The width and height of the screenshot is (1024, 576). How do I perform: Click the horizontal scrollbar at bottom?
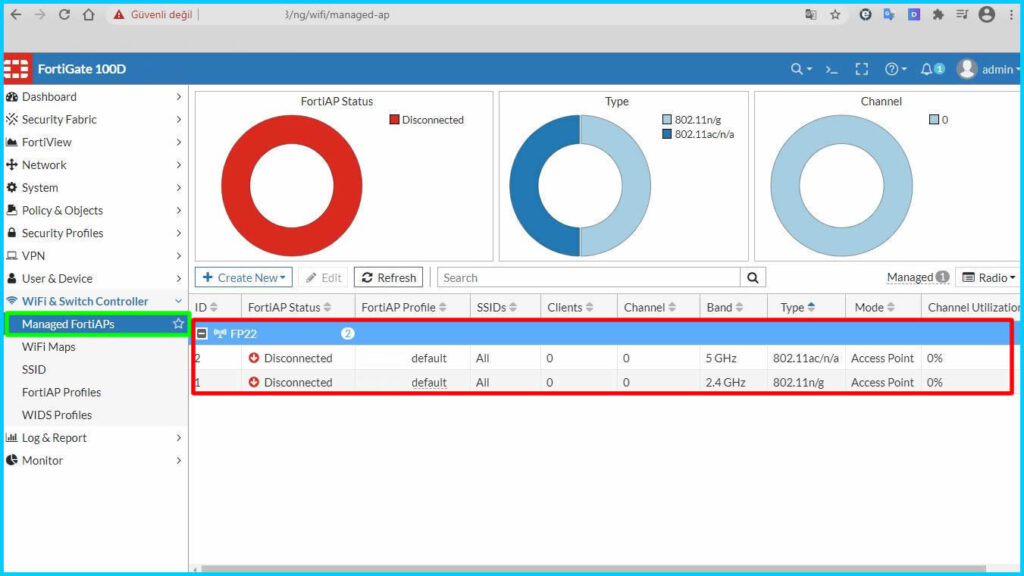593,569
